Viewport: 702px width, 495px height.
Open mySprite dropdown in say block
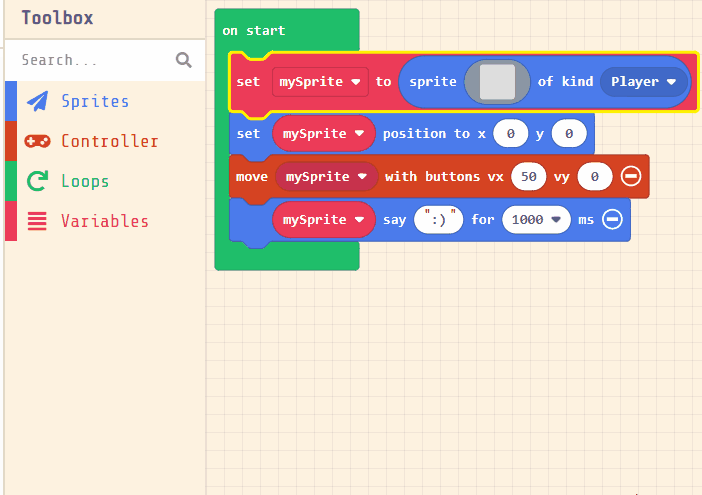pos(324,219)
